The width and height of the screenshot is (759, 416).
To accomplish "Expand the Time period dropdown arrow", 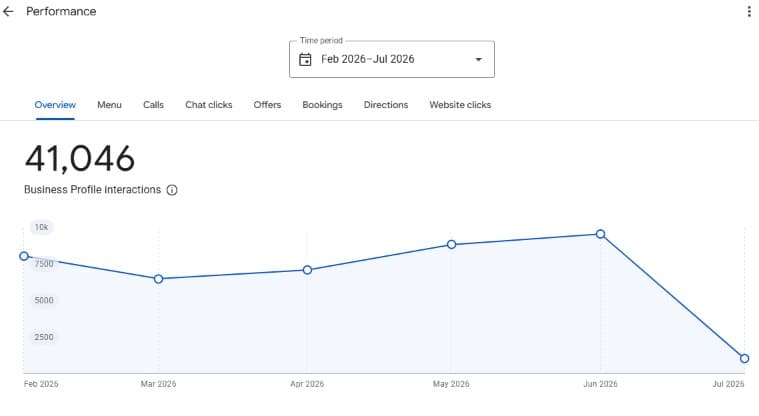I will [x=478, y=60].
